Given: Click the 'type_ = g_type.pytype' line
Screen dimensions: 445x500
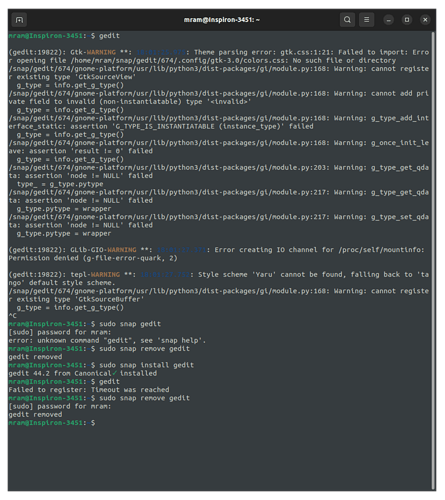Looking at the screenshot, I should (60, 184).
